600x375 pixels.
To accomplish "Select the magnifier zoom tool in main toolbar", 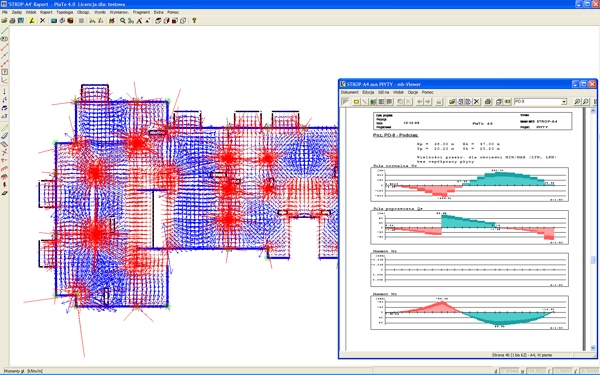I will click(122, 21).
